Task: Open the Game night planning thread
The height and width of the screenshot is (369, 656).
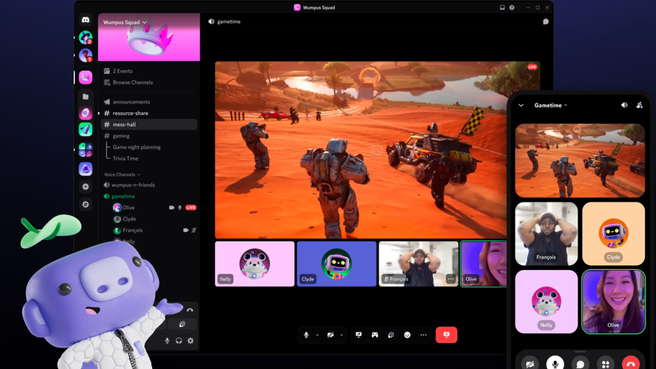Action: click(136, 147)
